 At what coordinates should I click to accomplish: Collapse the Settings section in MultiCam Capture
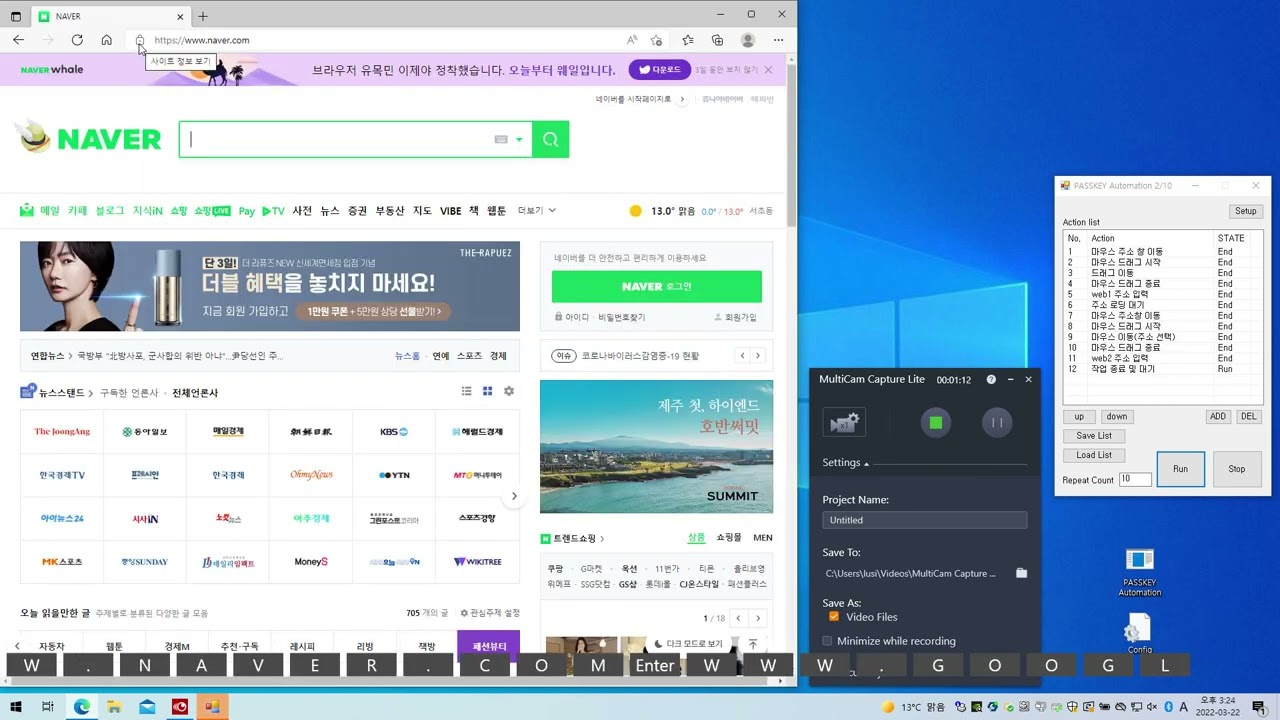coord(846,463)
